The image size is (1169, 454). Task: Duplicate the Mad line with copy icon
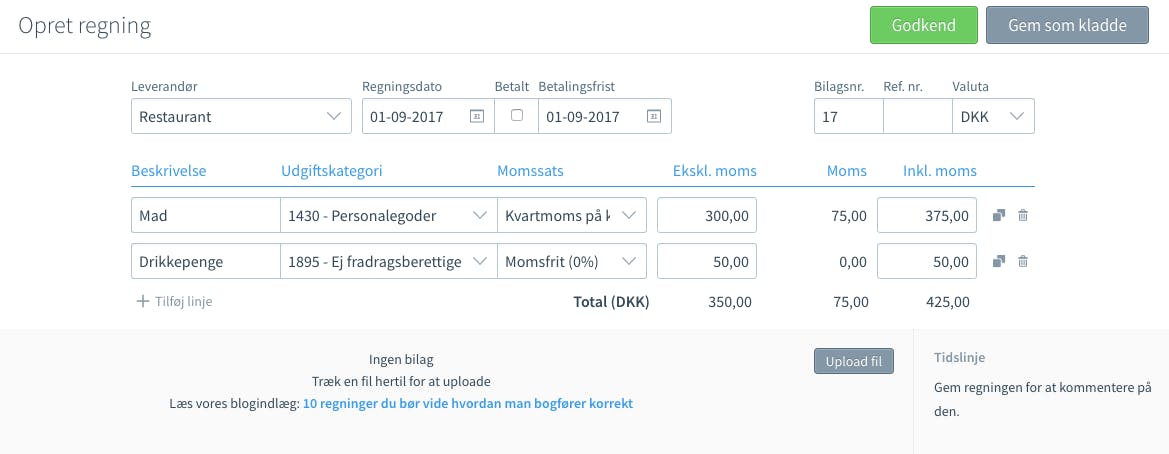click(x=1000, y=215)
